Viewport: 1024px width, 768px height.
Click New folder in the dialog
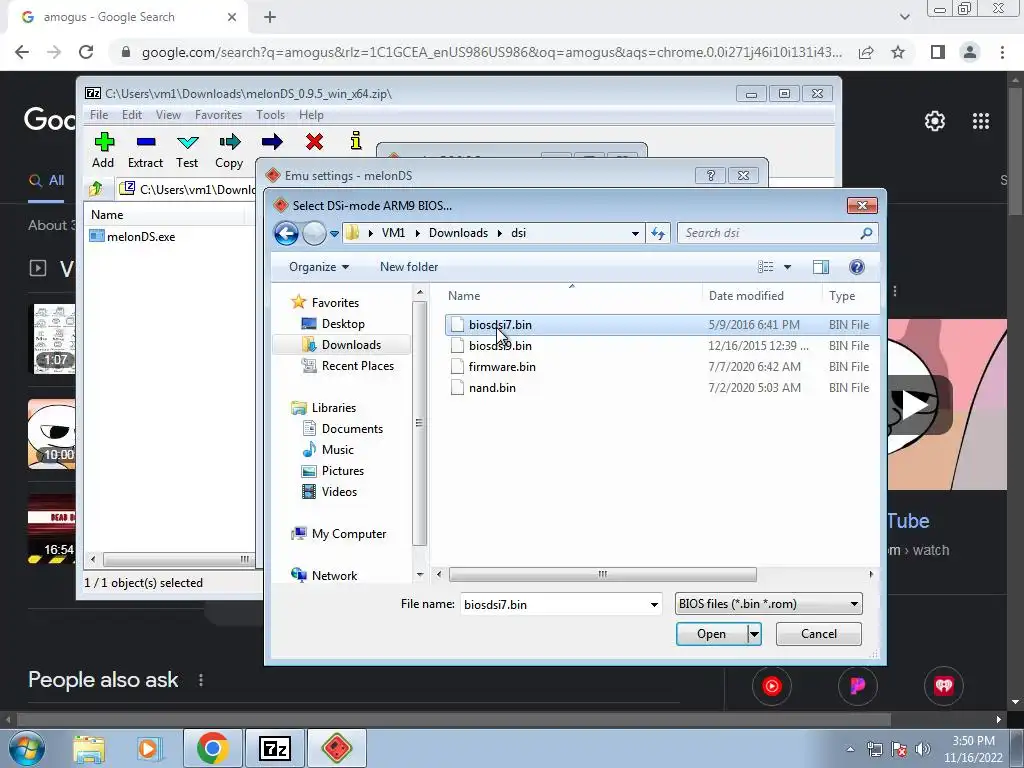(x=409, y=266)
